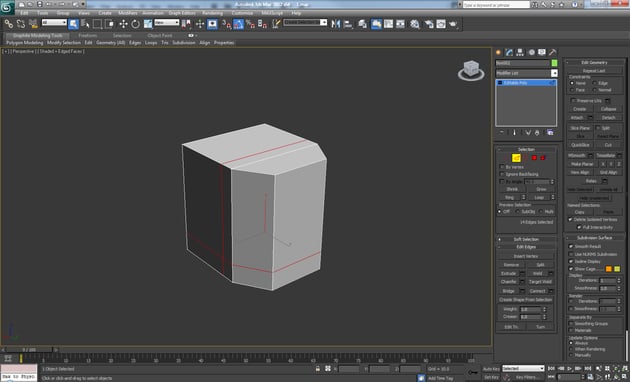Click the Mirror tool icon
Image resolution: width=630 pixels, height=382 pixels.
coord(335,24)
